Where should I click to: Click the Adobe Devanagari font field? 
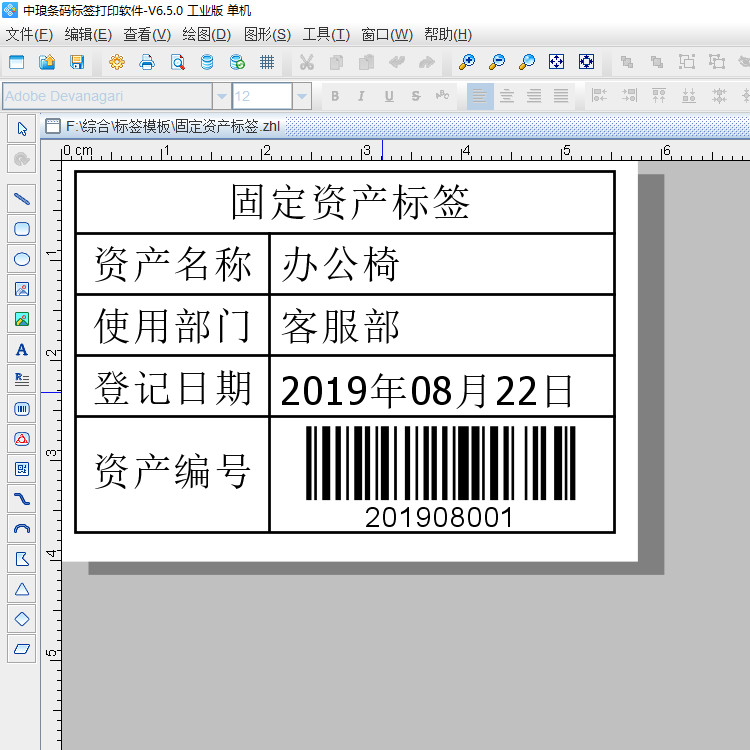click(108, 96)
